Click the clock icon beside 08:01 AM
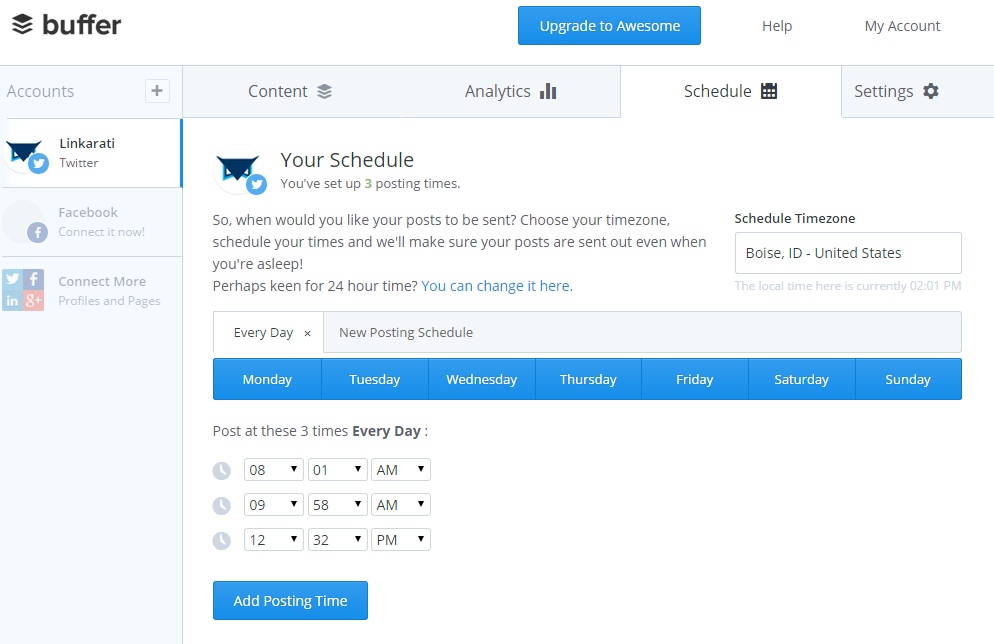 point(222,470)
